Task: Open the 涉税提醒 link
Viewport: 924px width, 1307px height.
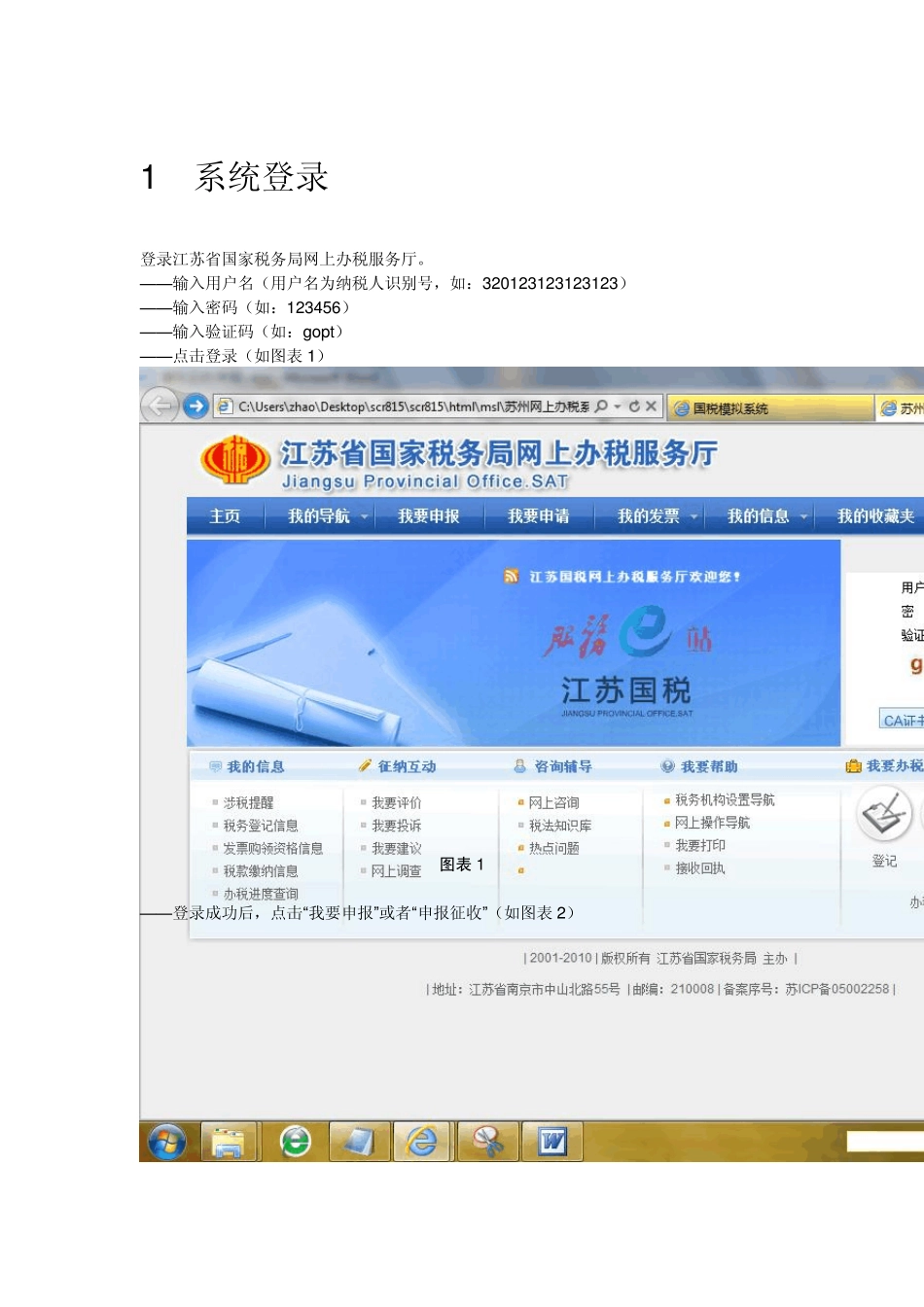Action: 249,803
